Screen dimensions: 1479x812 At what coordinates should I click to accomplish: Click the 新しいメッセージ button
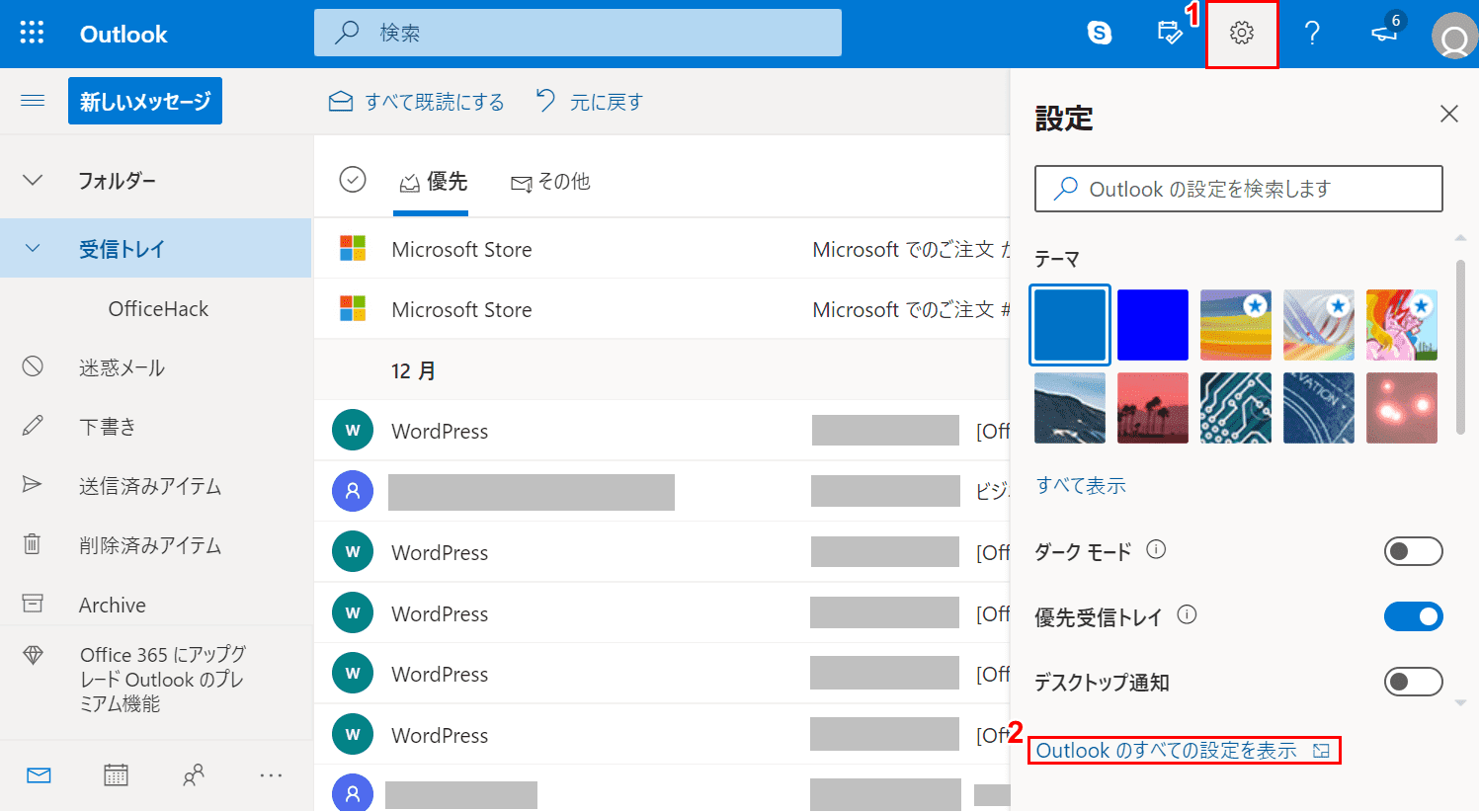145,101
